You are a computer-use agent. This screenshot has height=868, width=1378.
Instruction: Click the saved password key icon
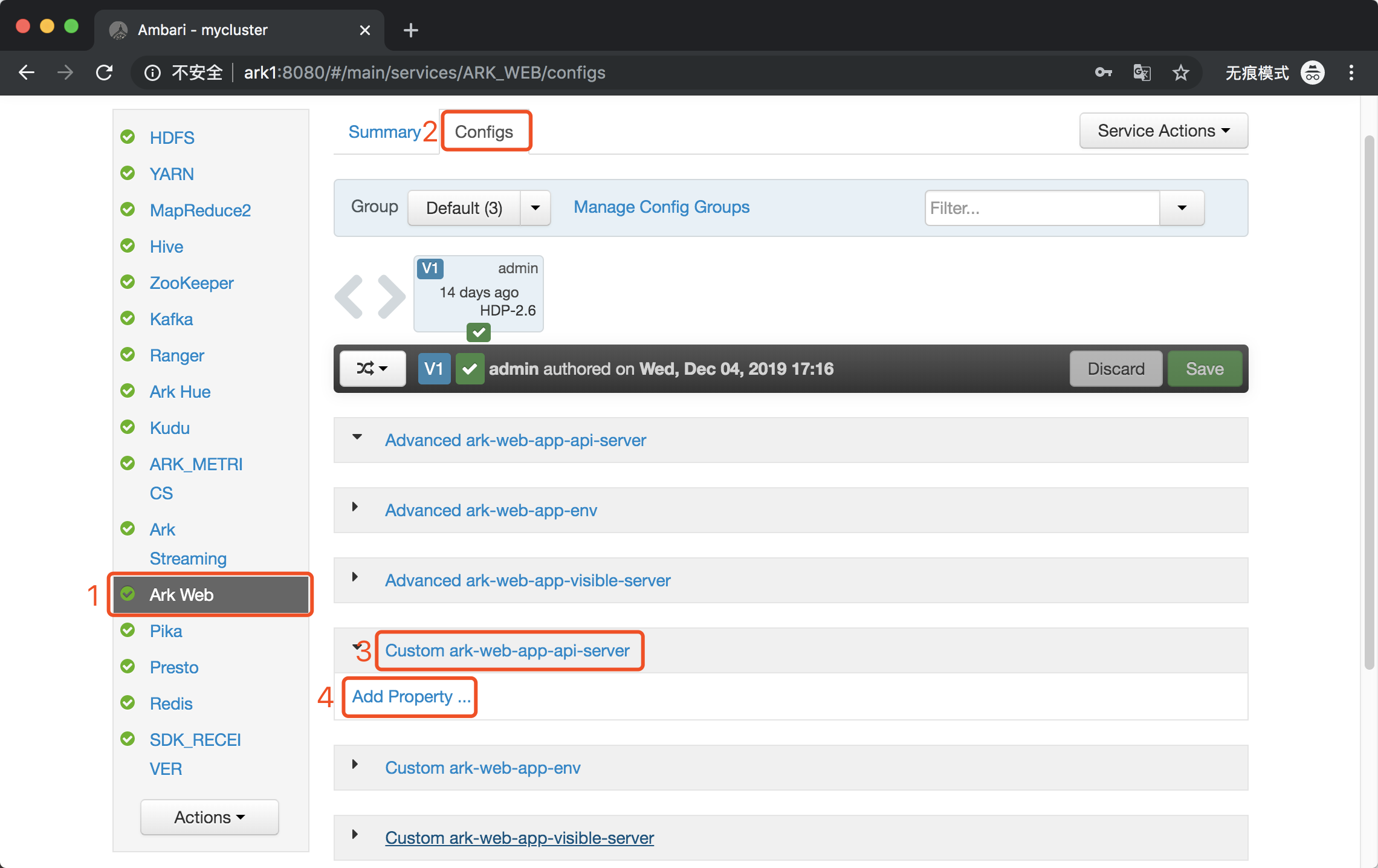coord(1103,73)
